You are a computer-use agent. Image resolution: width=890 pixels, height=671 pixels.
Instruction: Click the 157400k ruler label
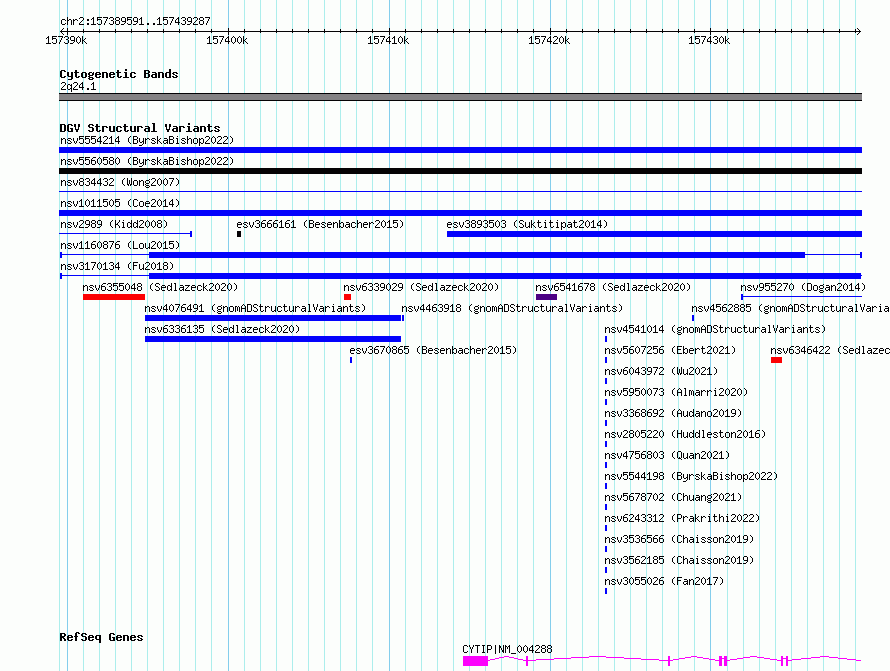227,40
